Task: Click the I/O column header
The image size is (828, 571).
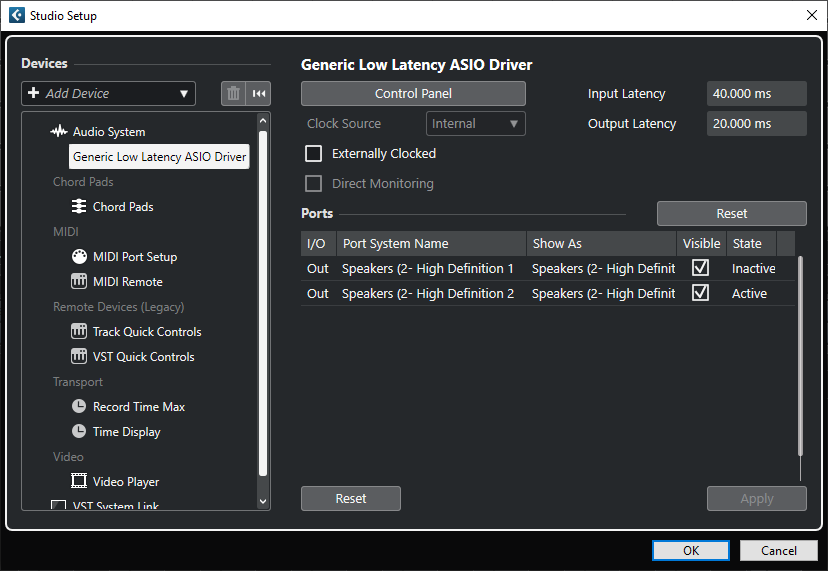Action: click(318, 244)
